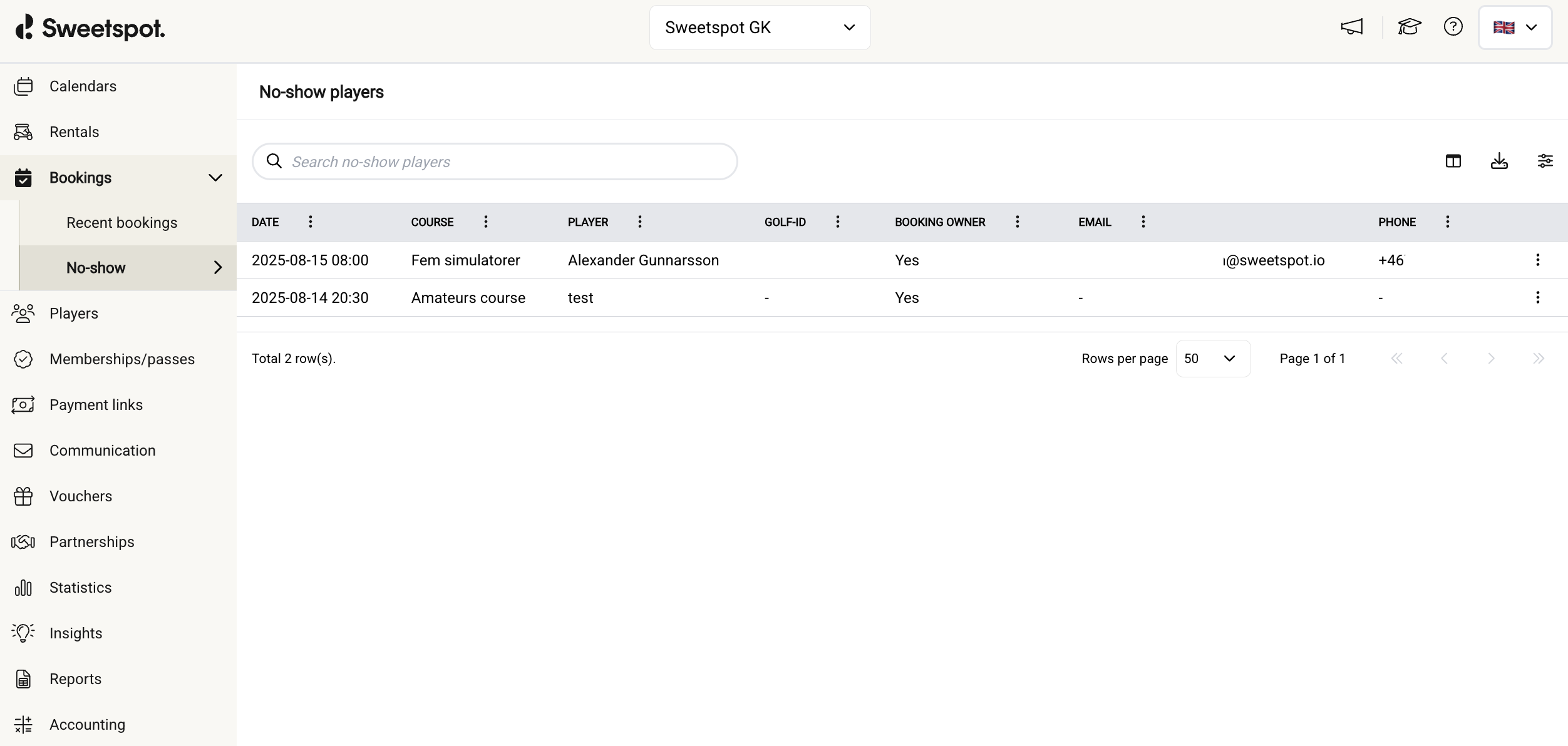
Task: Navigate to Players section
Action: (x=73, y=314)
